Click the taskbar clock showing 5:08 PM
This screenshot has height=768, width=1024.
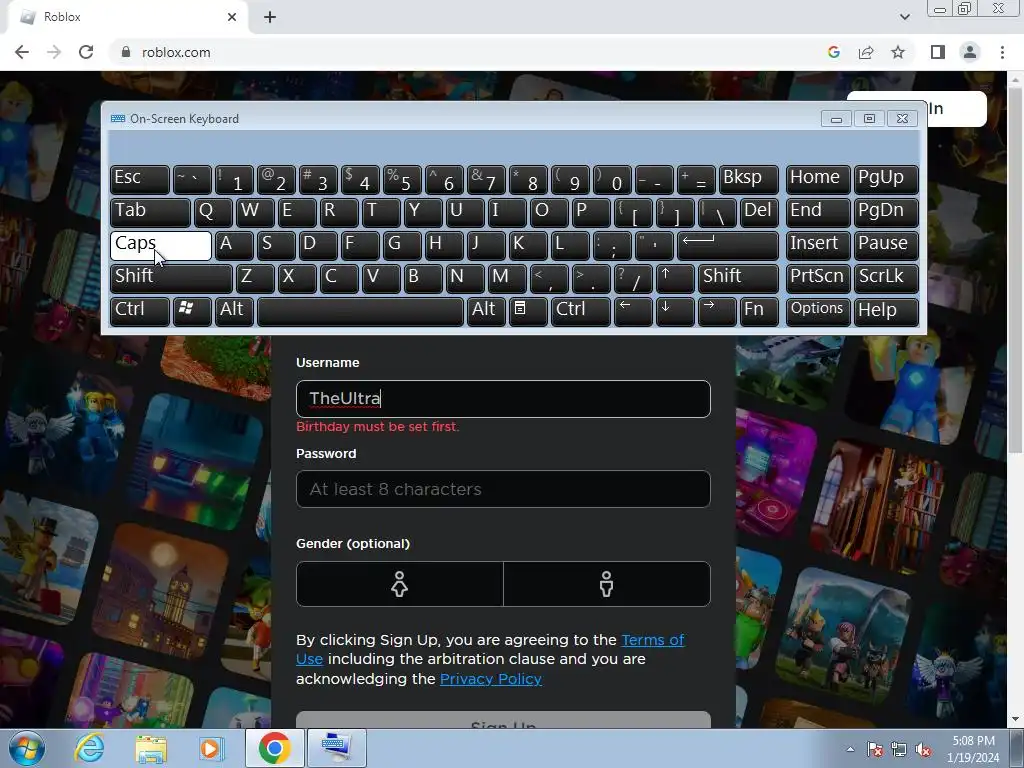pos(973,749)
